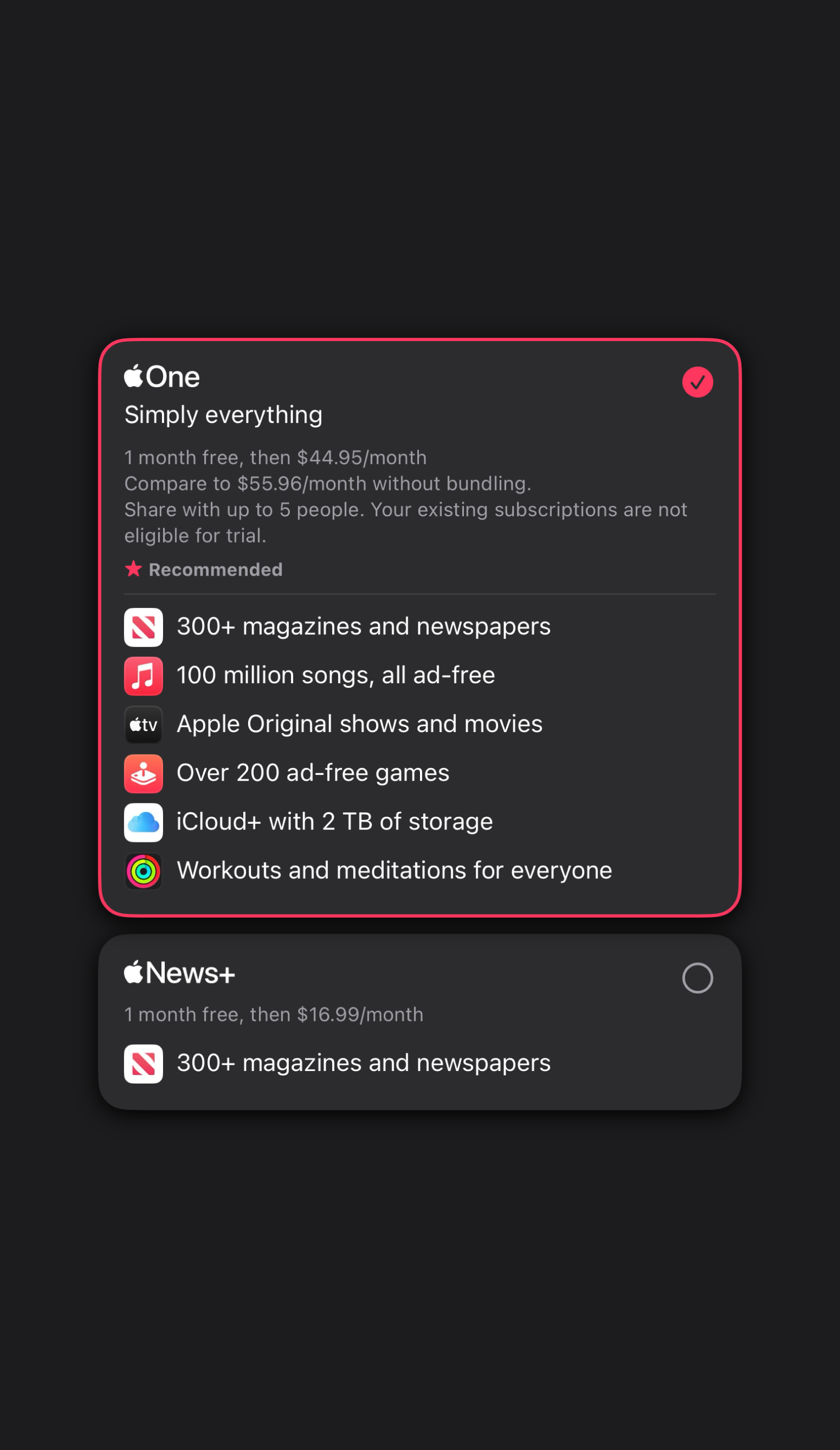Screen dimensions: 840x1450
Task: Click "iCloud+ with 2 TB of storage" text
Action: [x=334, y=822]
